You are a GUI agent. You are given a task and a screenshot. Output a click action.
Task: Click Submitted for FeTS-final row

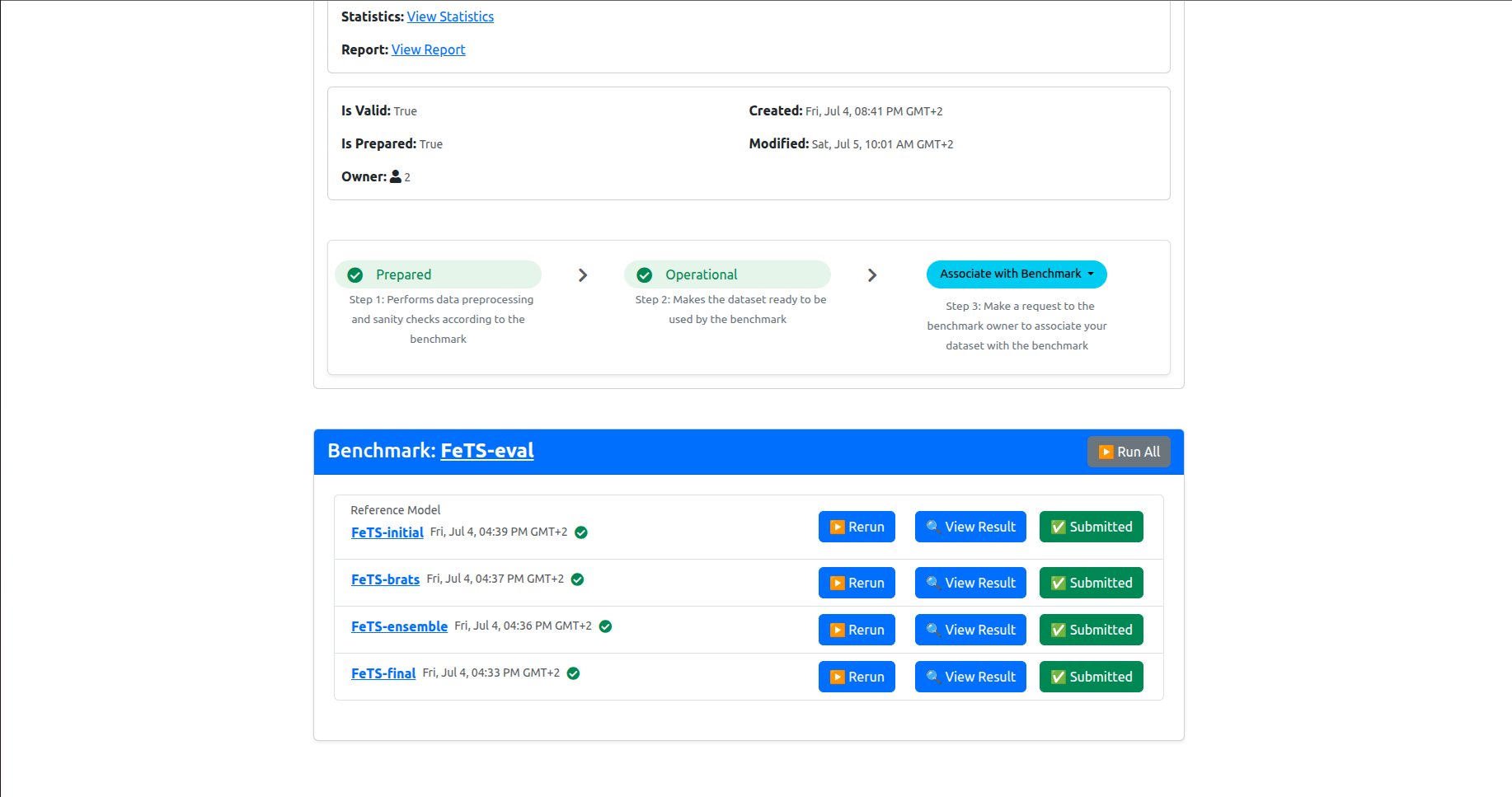click(x=1092, y=677)
